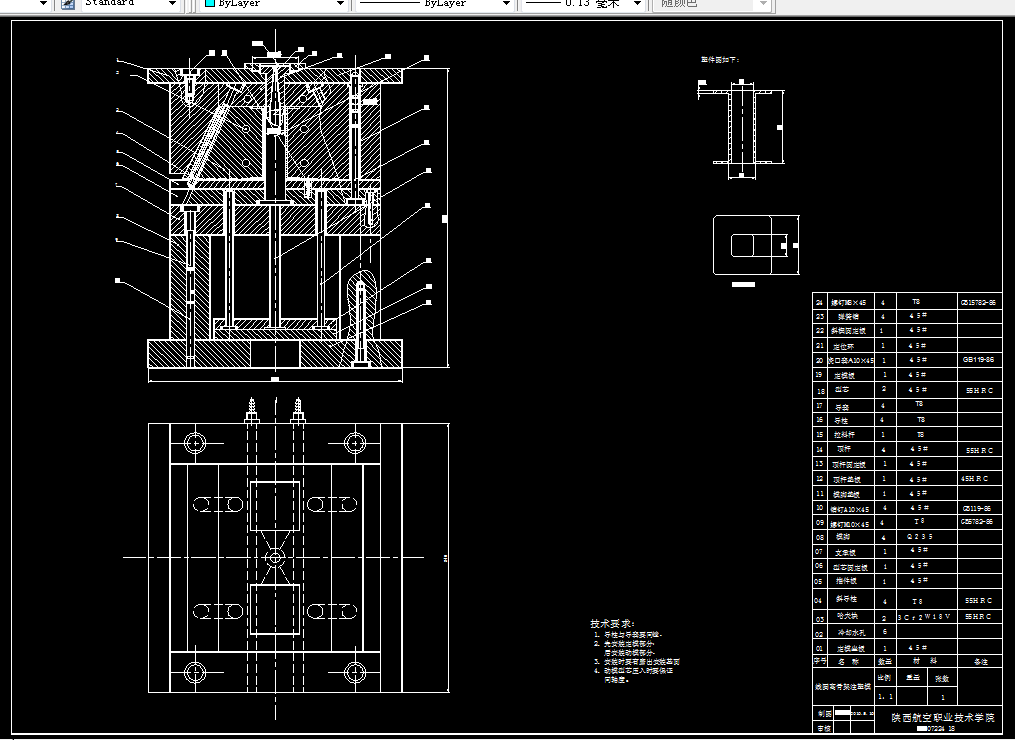Select the 零件图如下 label text
1015x740 pixels.
[720, 60]
